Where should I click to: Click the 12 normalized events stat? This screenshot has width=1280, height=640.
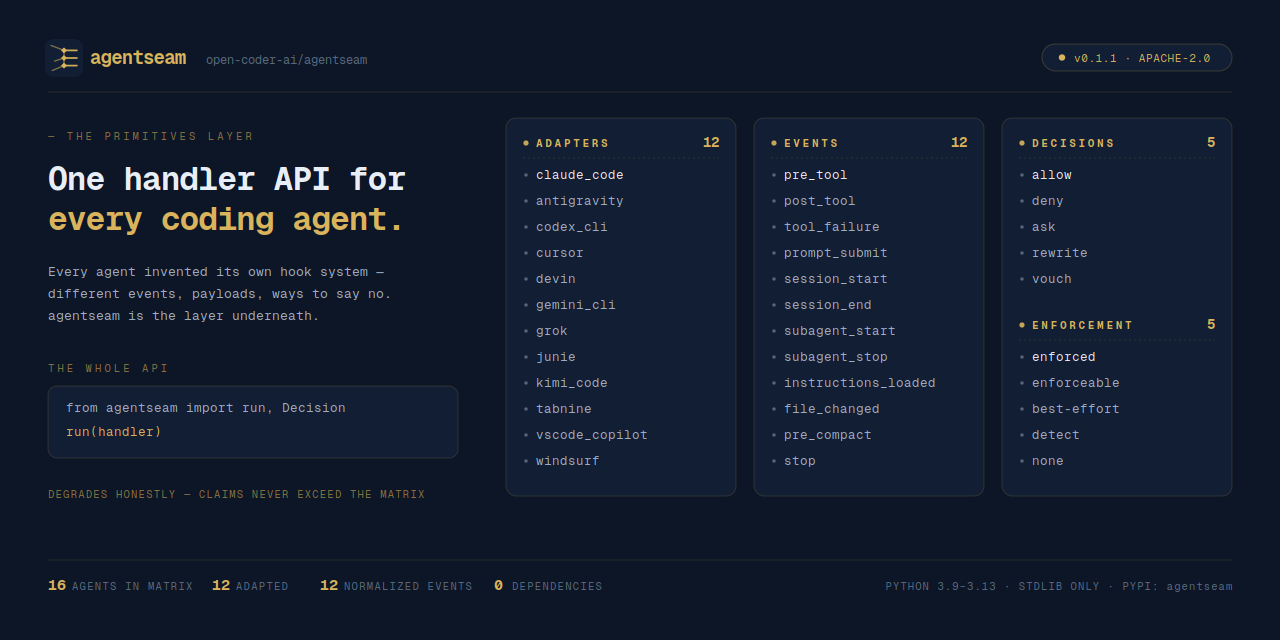[396, 586]
